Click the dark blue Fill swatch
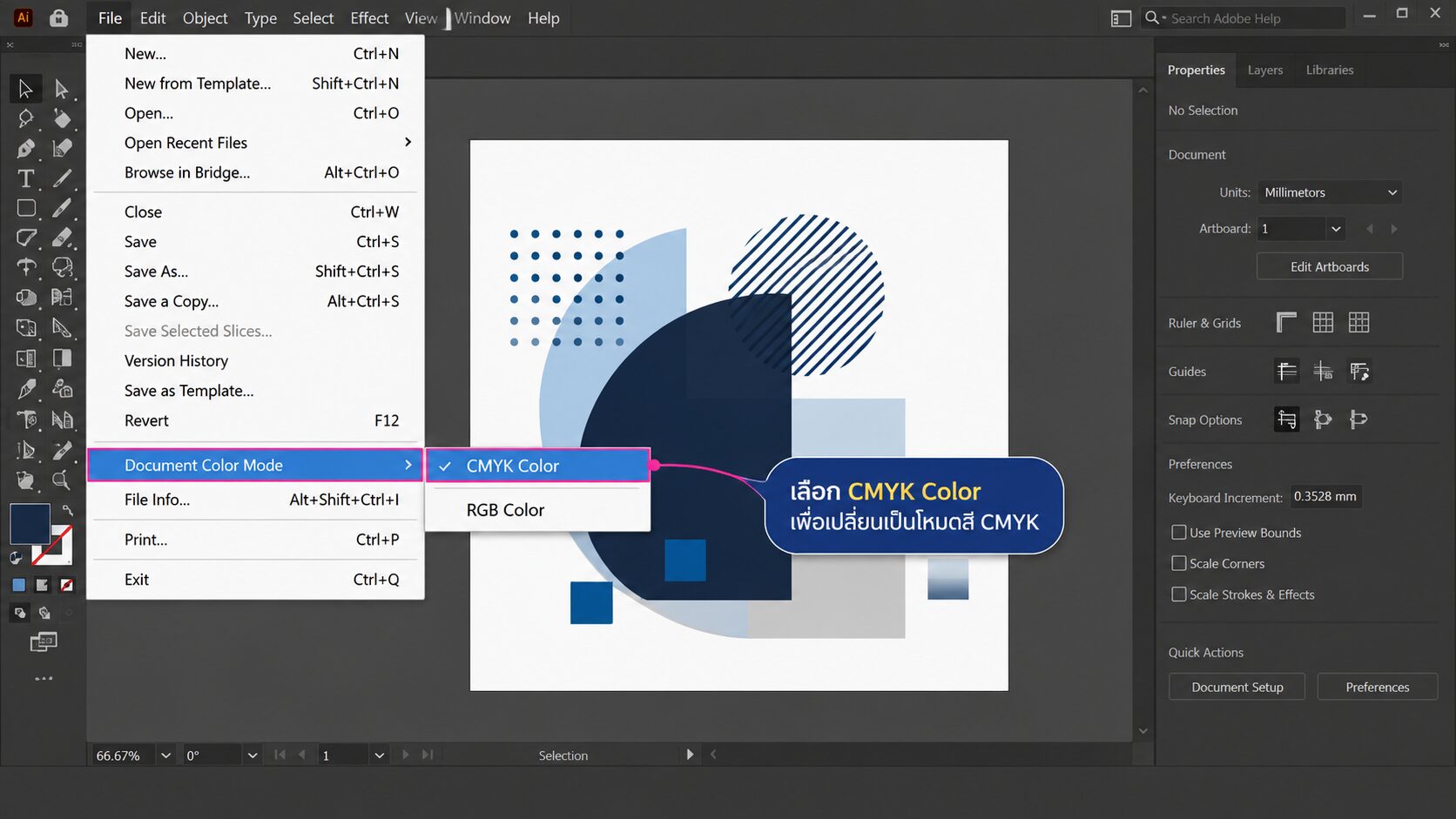The image size is (1456, 819). 29,523
